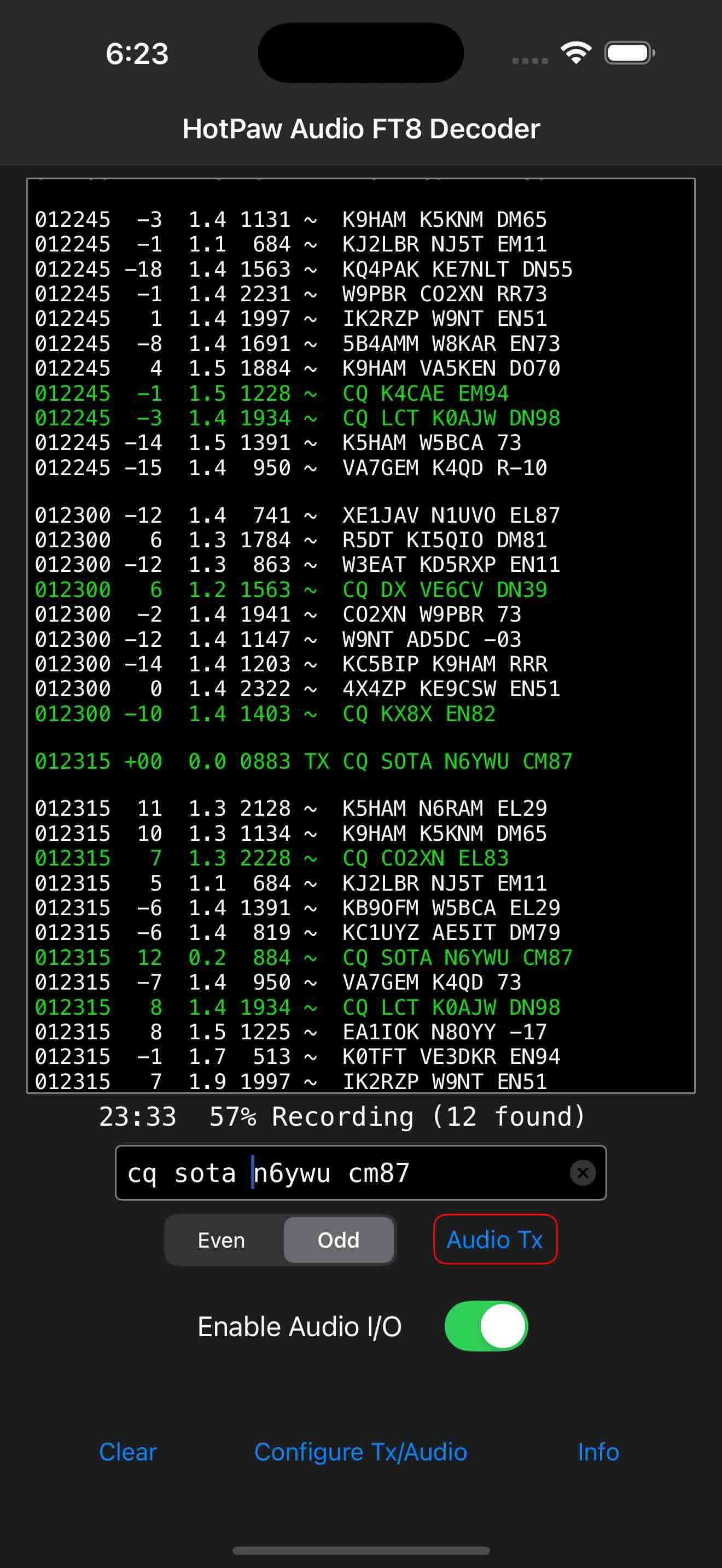722x1568 pixels.
Task: Select the 'K5HAM N6RAM EL29' line
Action: coord(291,809)
